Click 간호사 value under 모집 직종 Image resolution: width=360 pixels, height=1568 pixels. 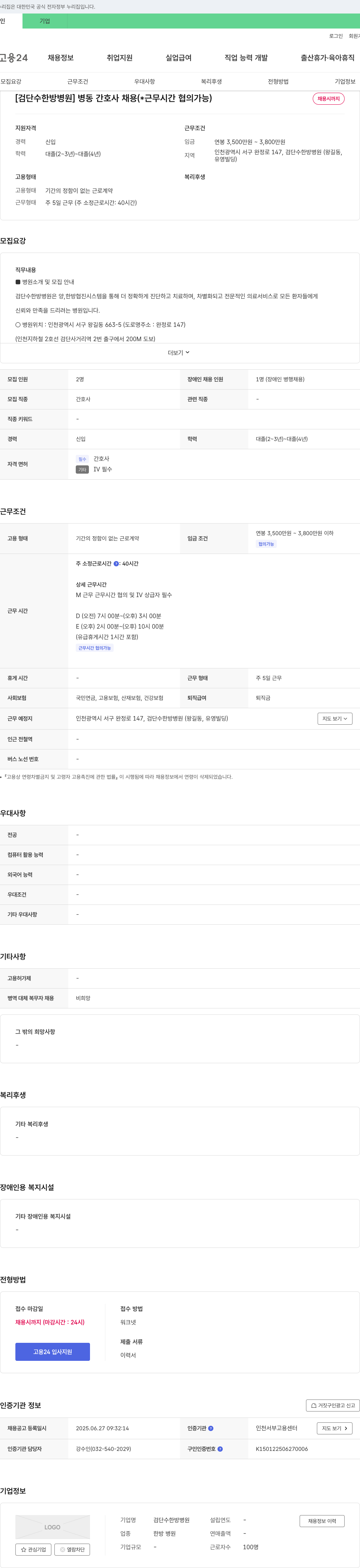pos(83,399)
